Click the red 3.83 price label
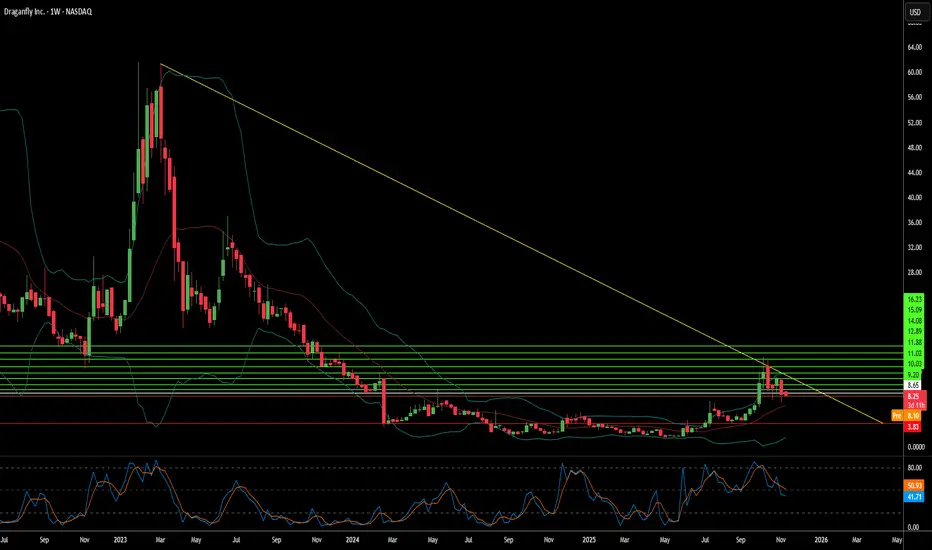 coord(913,427)
